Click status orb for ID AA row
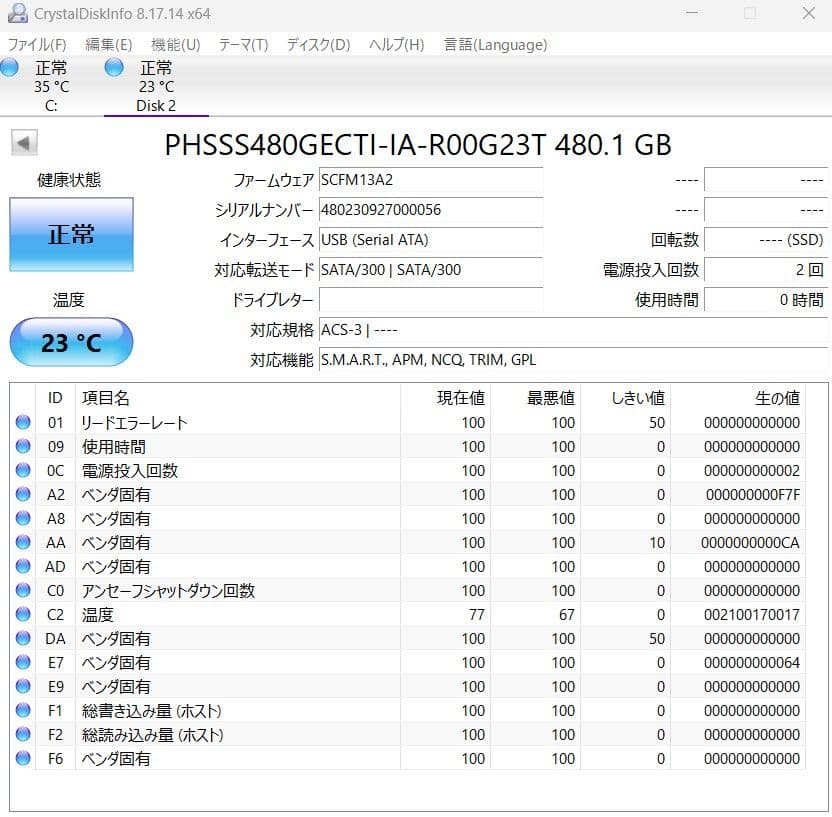 [23, 542]
